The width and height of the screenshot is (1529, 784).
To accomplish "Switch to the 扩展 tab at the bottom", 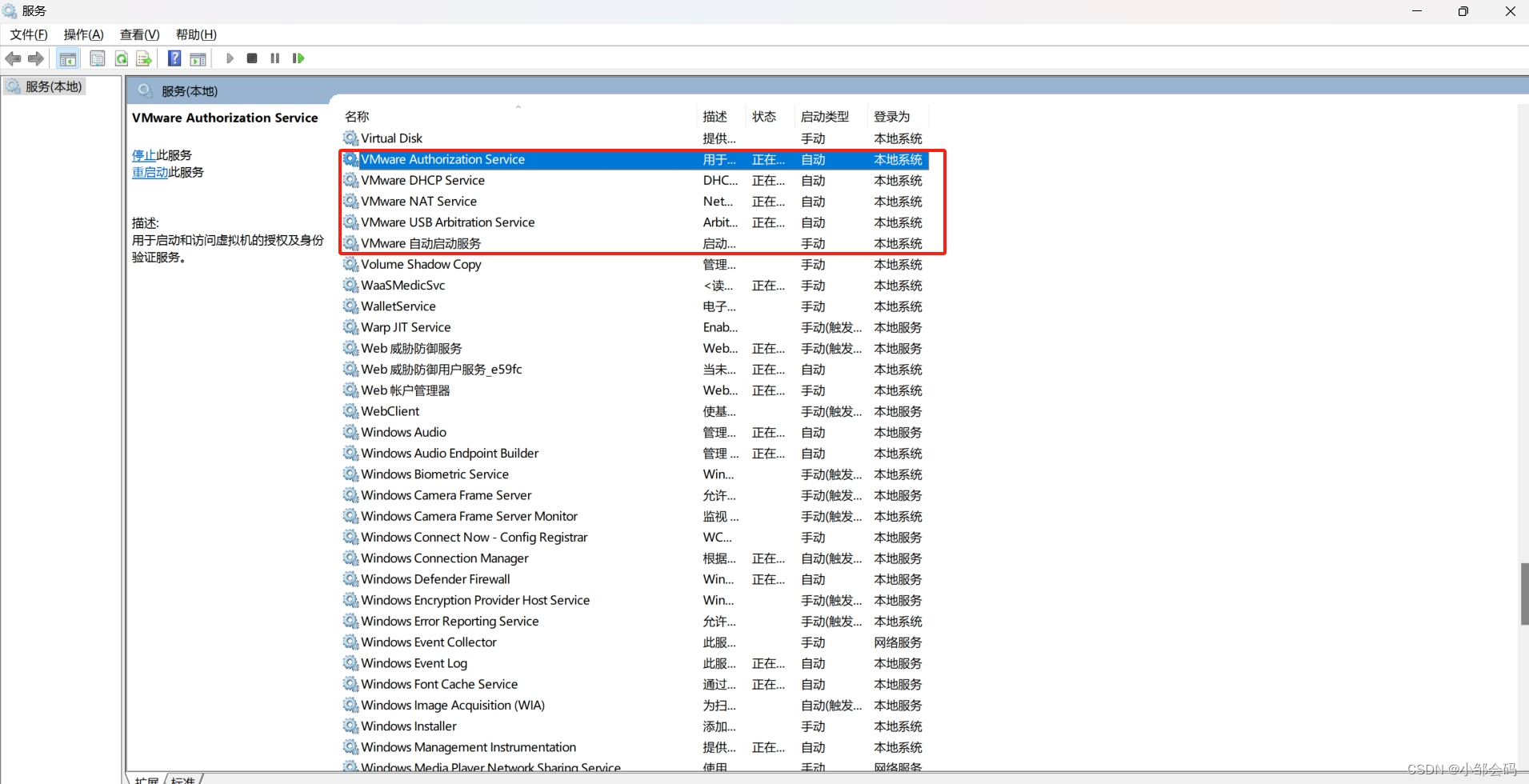I will pos(146,779).
